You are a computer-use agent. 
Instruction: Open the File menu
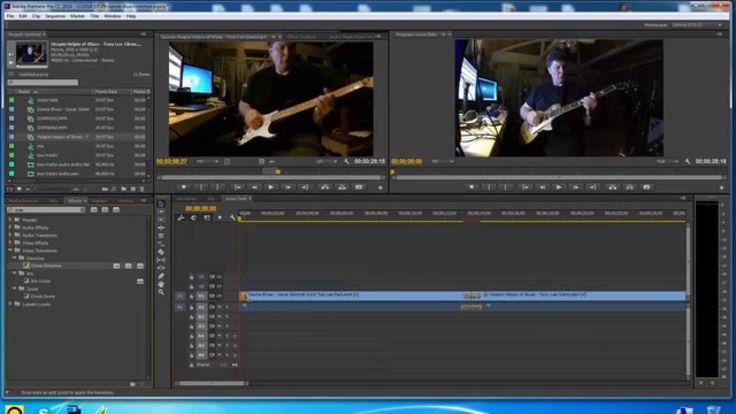[x=10, y=16]
